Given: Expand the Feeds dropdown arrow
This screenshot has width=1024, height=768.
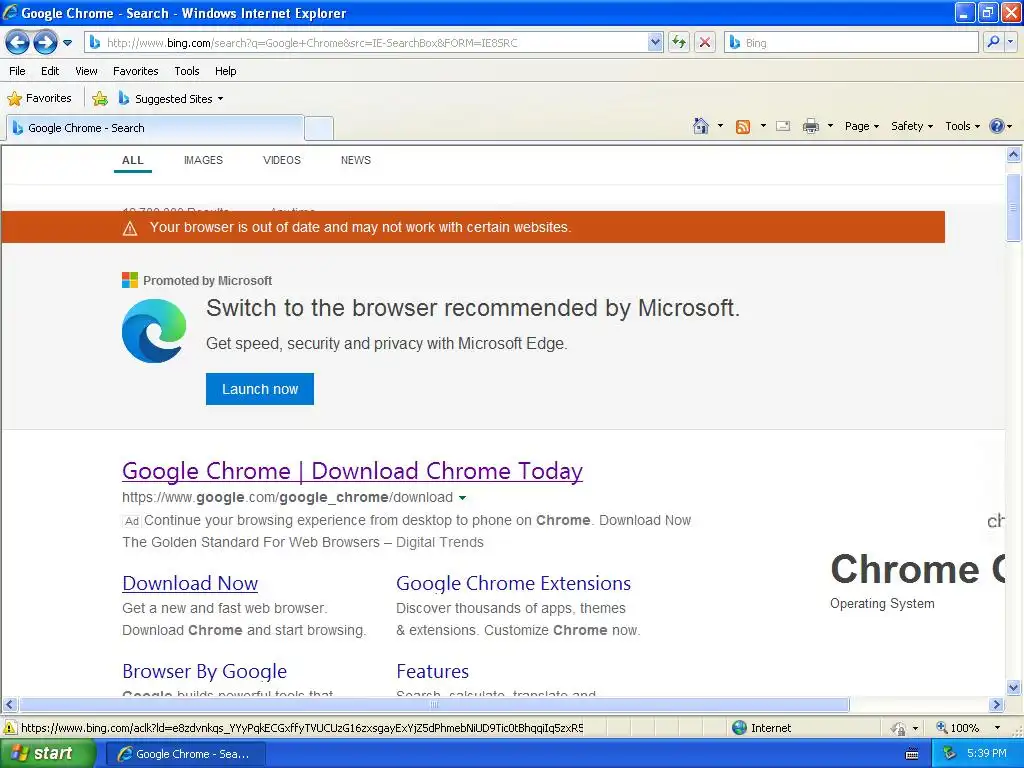Looking at the screenshot, I should click(x=763, y=126).
